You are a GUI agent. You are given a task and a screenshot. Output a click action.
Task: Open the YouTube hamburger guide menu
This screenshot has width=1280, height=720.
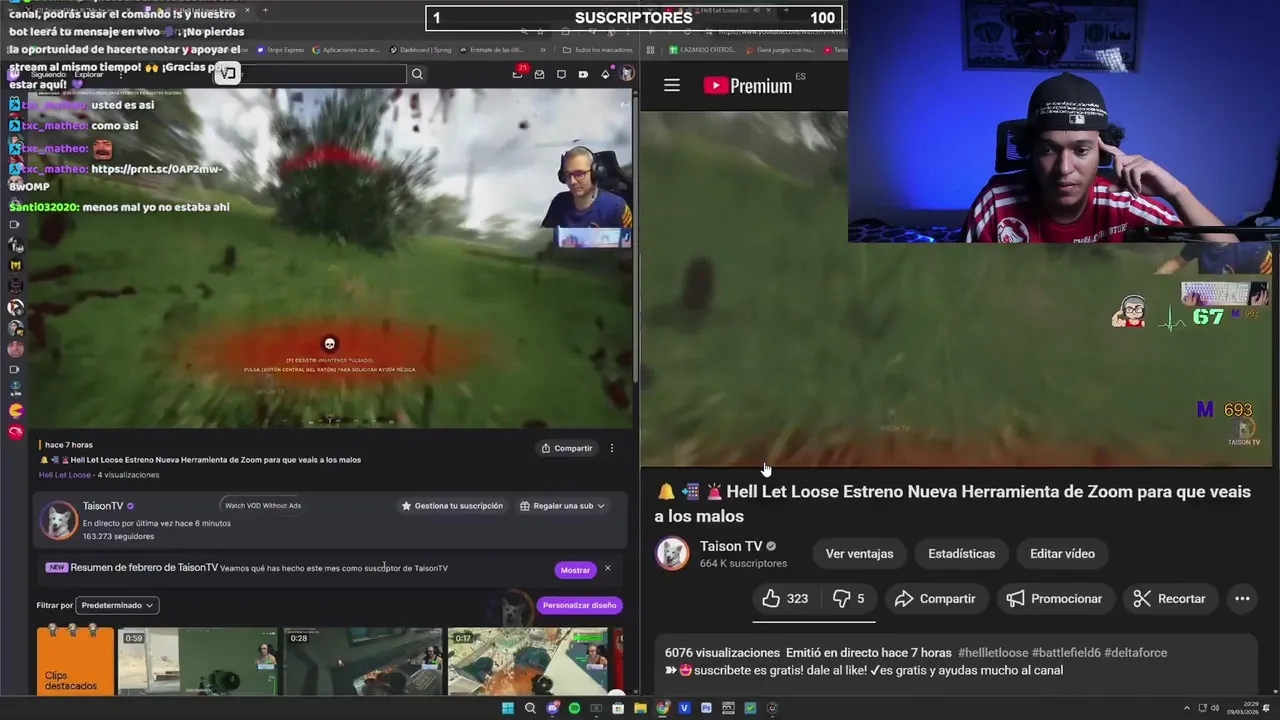[672, 86]
